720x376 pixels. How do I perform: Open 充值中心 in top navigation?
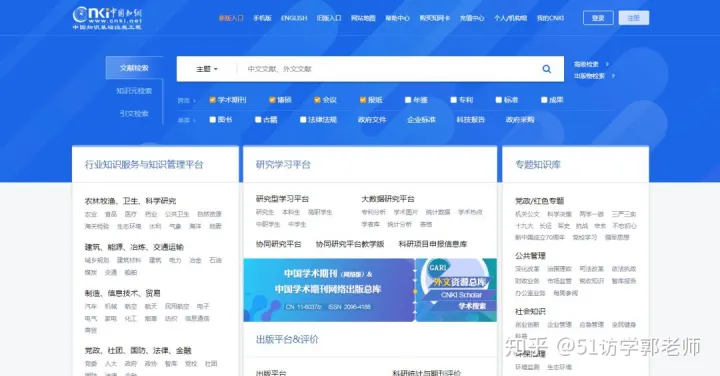(472, 18)
